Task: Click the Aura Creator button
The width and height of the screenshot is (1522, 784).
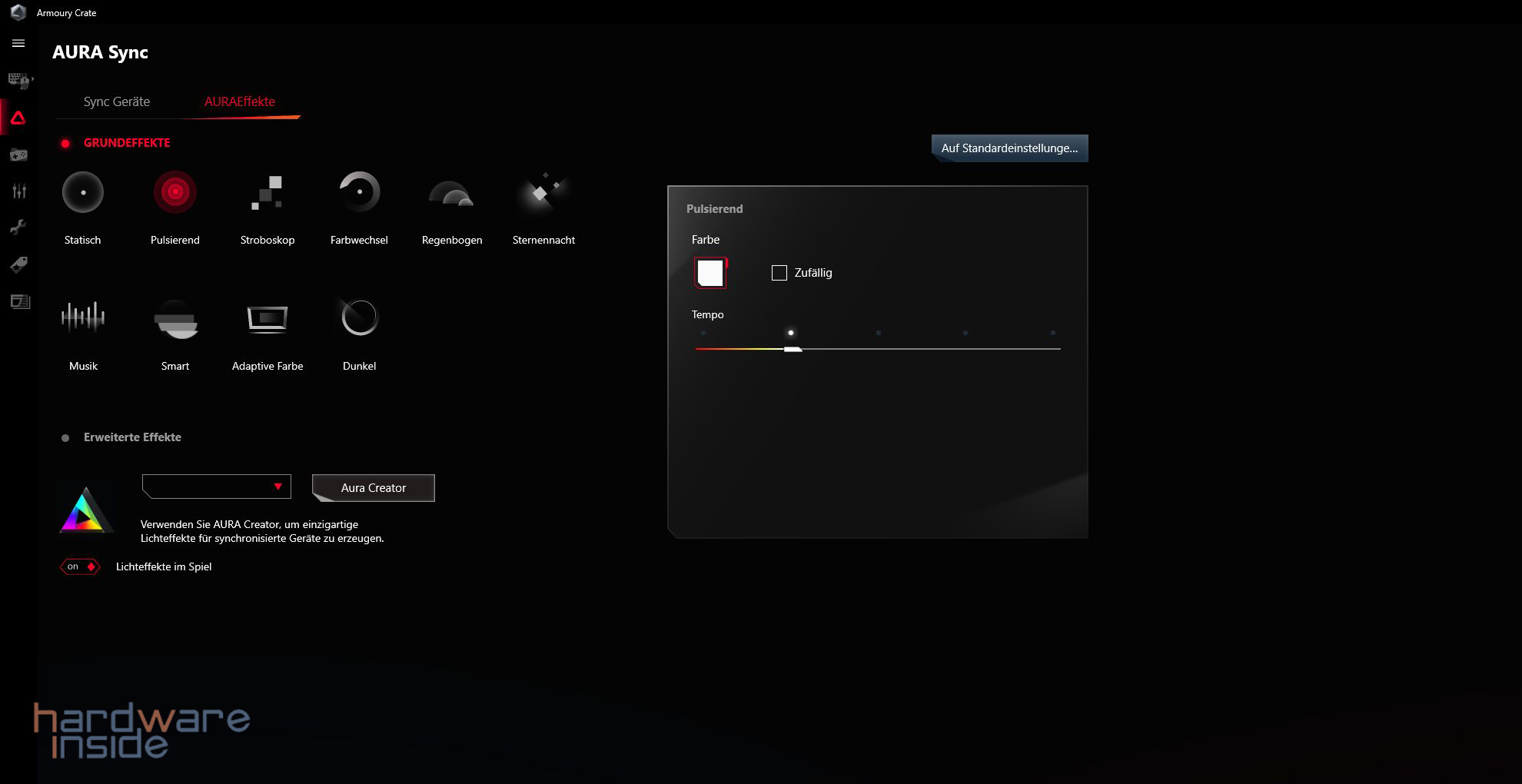Action: click(x=374, y=488)
